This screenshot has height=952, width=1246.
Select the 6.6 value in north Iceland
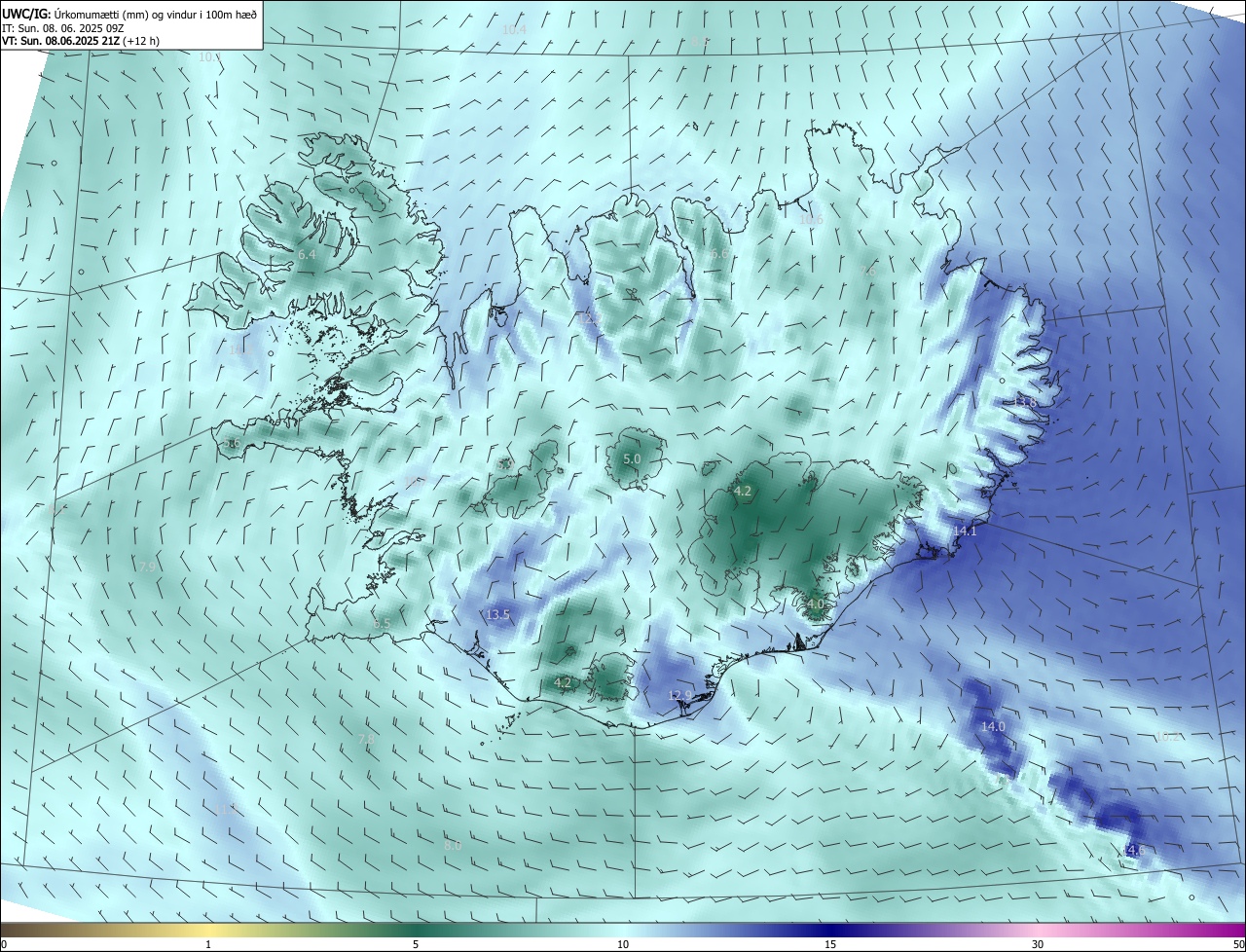point(718,254)
